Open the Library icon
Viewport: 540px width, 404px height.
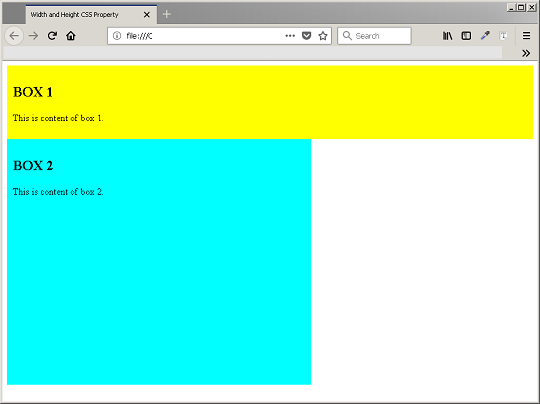click(447, 35)
